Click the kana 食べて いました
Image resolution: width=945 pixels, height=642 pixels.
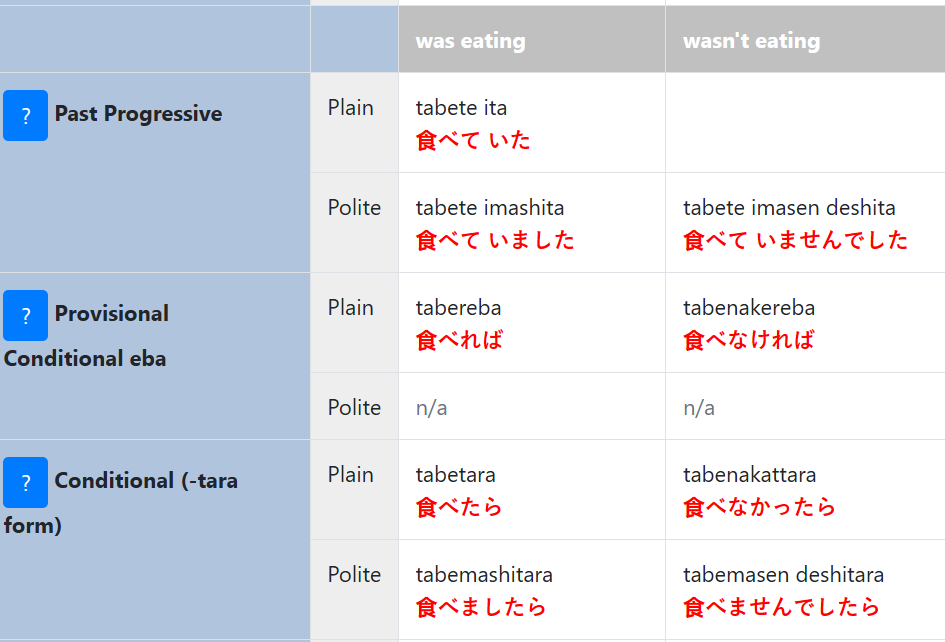(495, 240)
